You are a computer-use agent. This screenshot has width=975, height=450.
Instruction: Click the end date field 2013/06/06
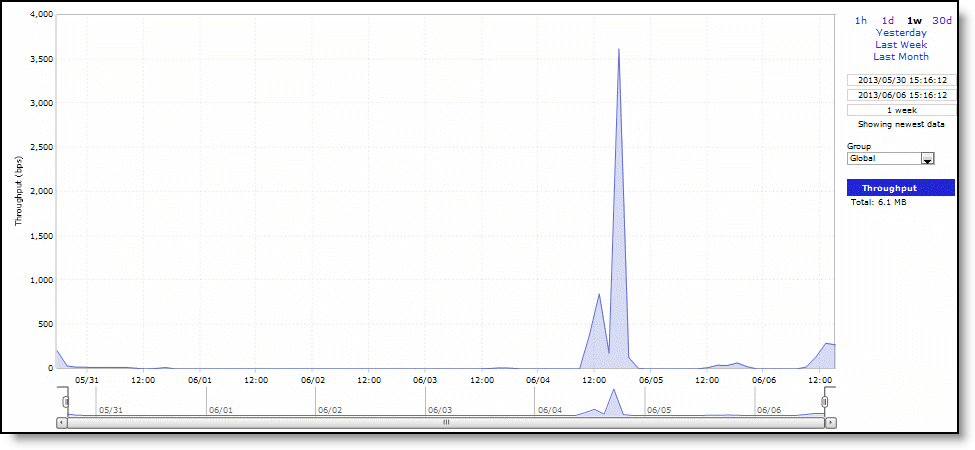(901, 95)
